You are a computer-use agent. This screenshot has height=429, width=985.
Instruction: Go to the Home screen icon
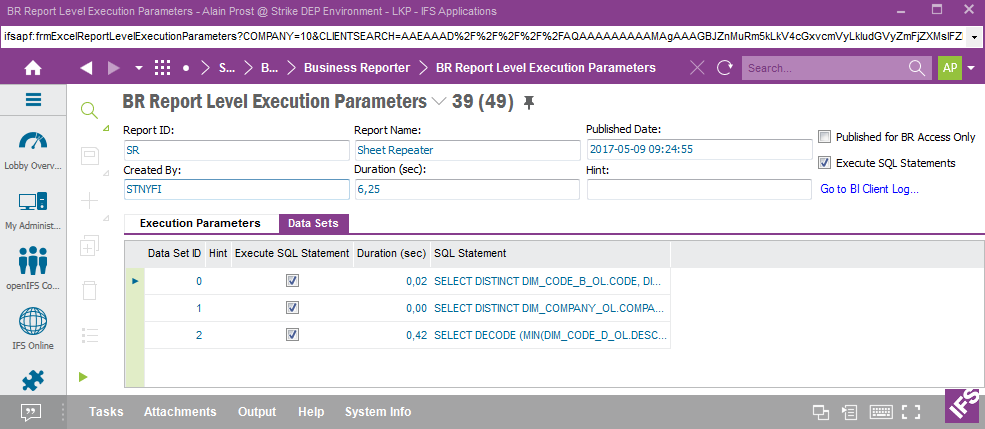[x=33, y=68]
